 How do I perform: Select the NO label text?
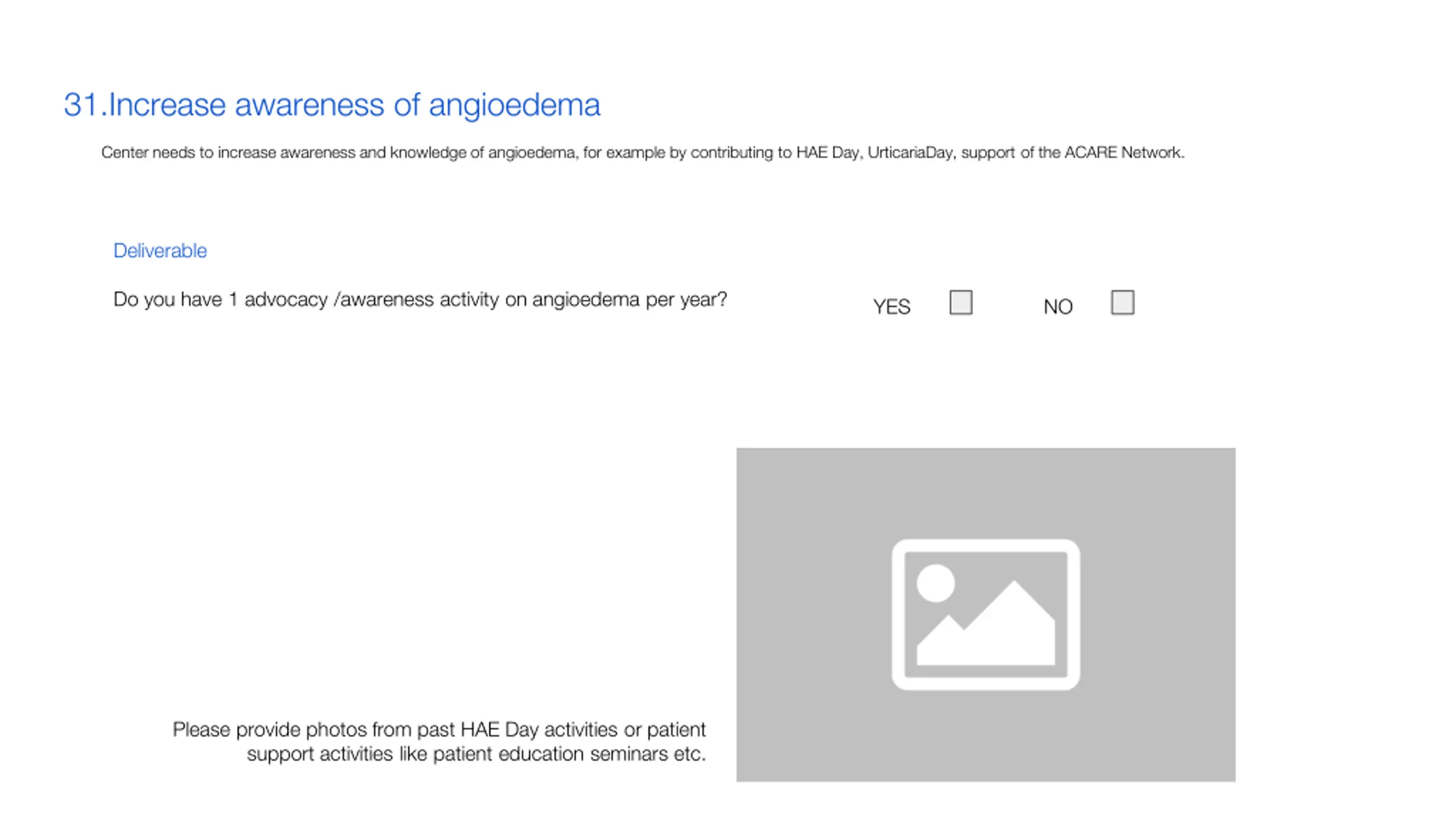pos(1058,307)
